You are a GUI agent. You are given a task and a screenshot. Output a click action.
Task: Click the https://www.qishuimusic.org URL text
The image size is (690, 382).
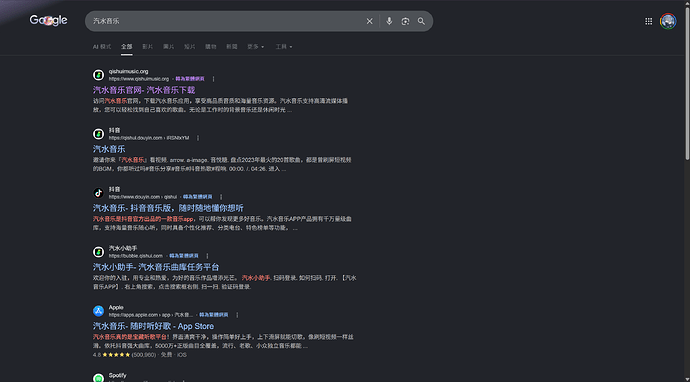click(x=139, y=79)
